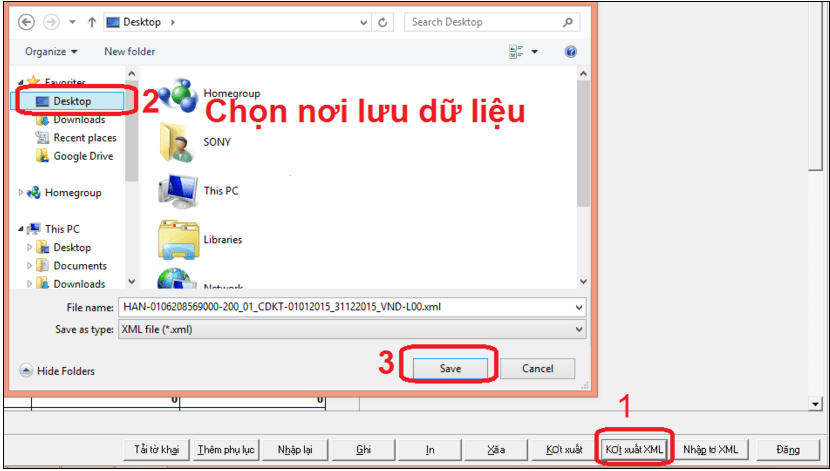This screenshot has height=471, width=830.
Task: Click the File name input field
Action: (346, 307)
